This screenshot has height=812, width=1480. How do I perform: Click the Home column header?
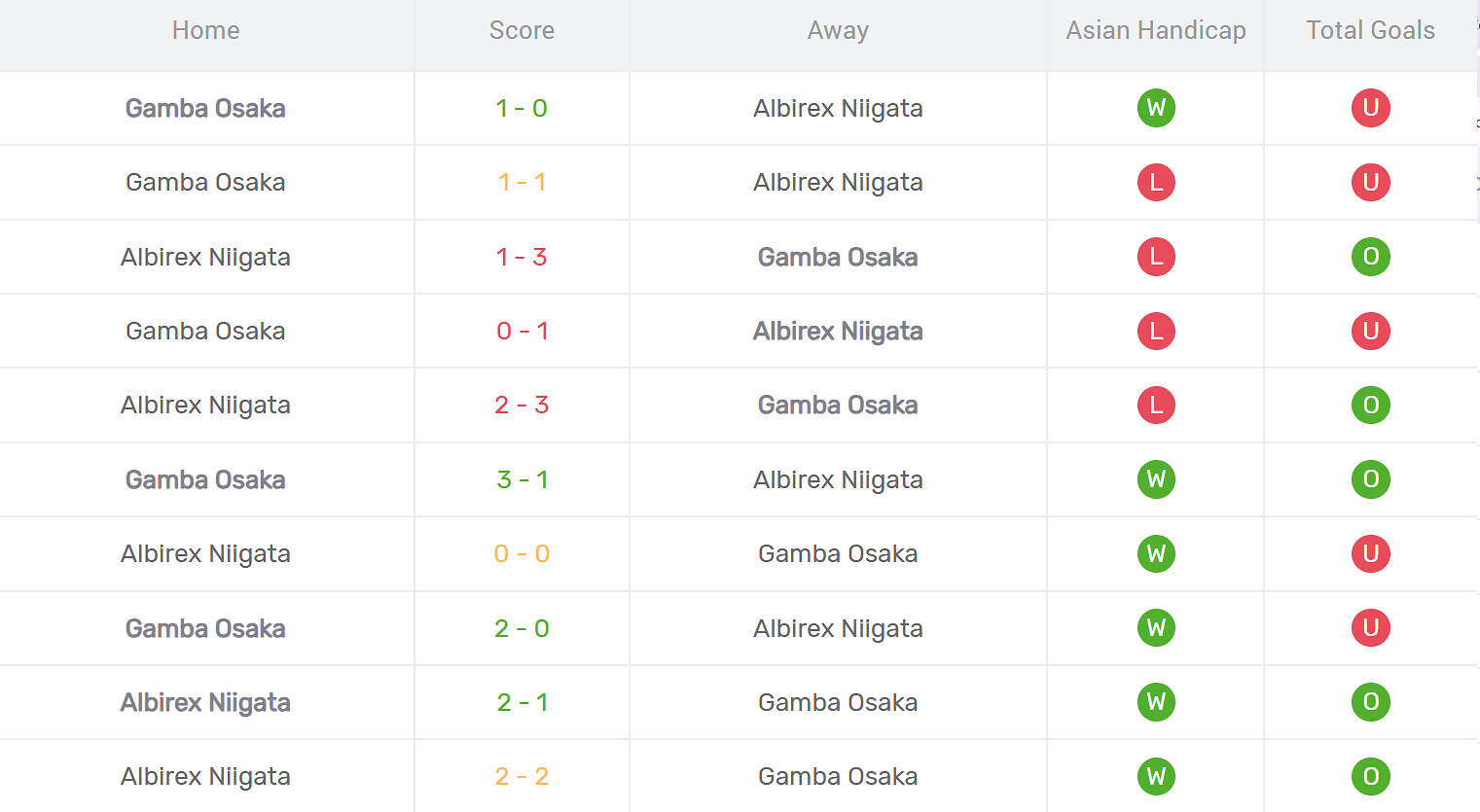(205, 30)
